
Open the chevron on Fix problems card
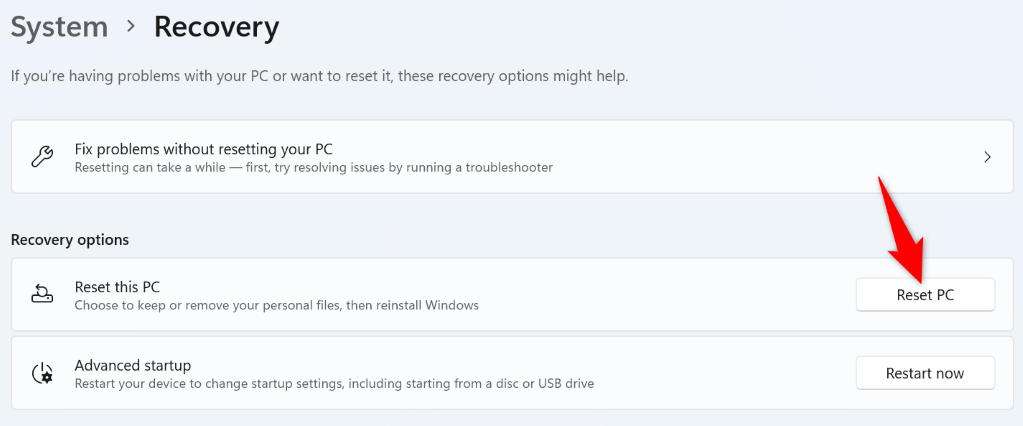987,157
